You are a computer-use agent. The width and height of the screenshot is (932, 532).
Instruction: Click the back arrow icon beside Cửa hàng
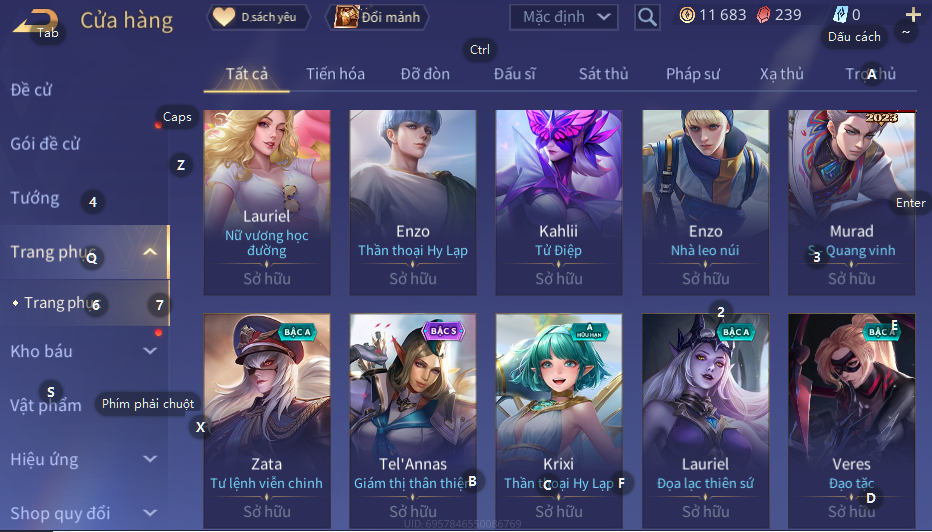pos(34,21)
